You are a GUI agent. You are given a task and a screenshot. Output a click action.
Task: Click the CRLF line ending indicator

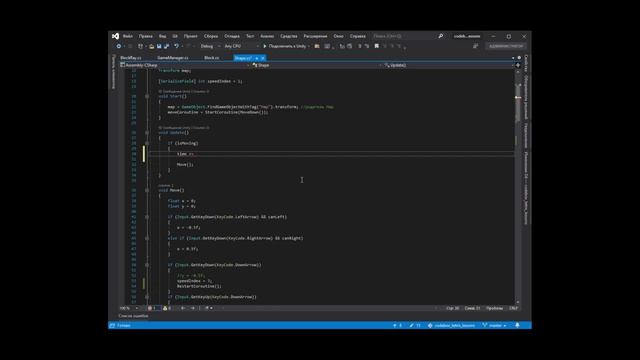pos(513,308)
